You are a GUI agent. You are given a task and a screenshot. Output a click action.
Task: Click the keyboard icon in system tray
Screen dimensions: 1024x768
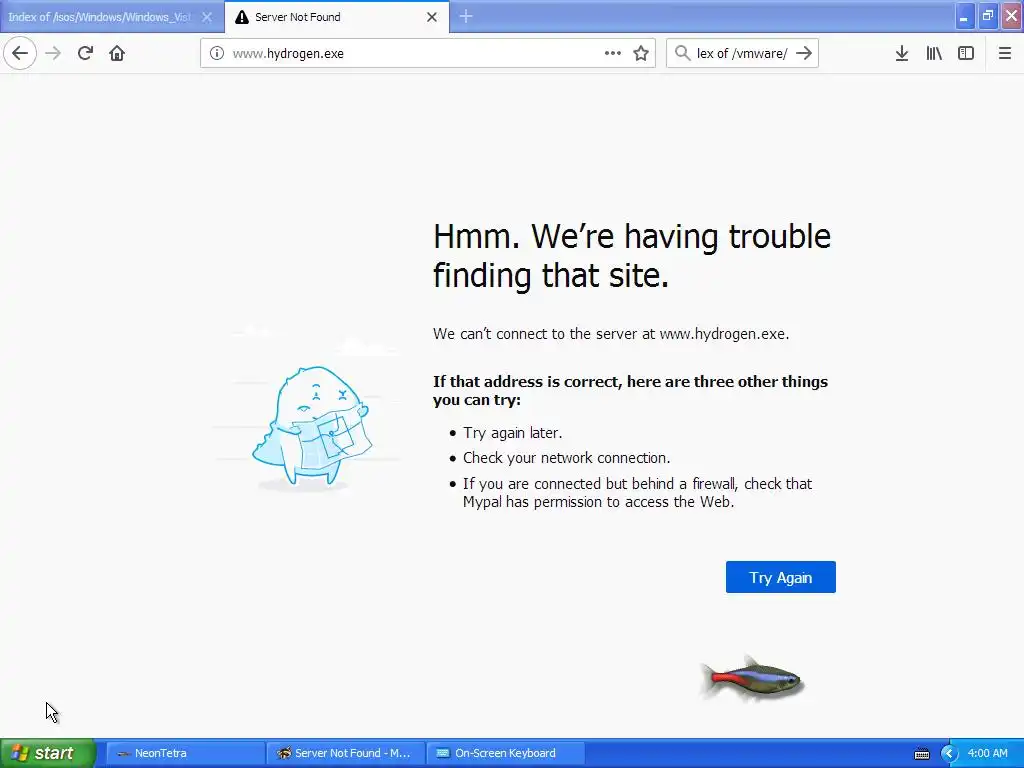click(x=921, y=754)
